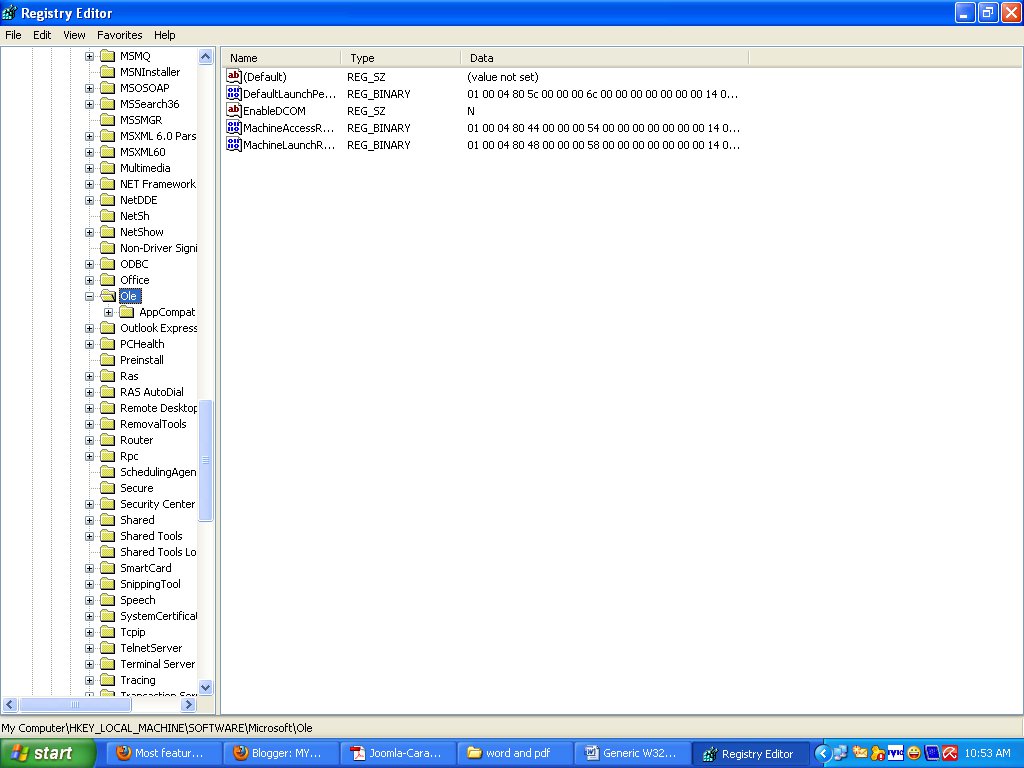Expand the NET Framework key
Screen dimensions: 1024x768
(x=89, y=184)
